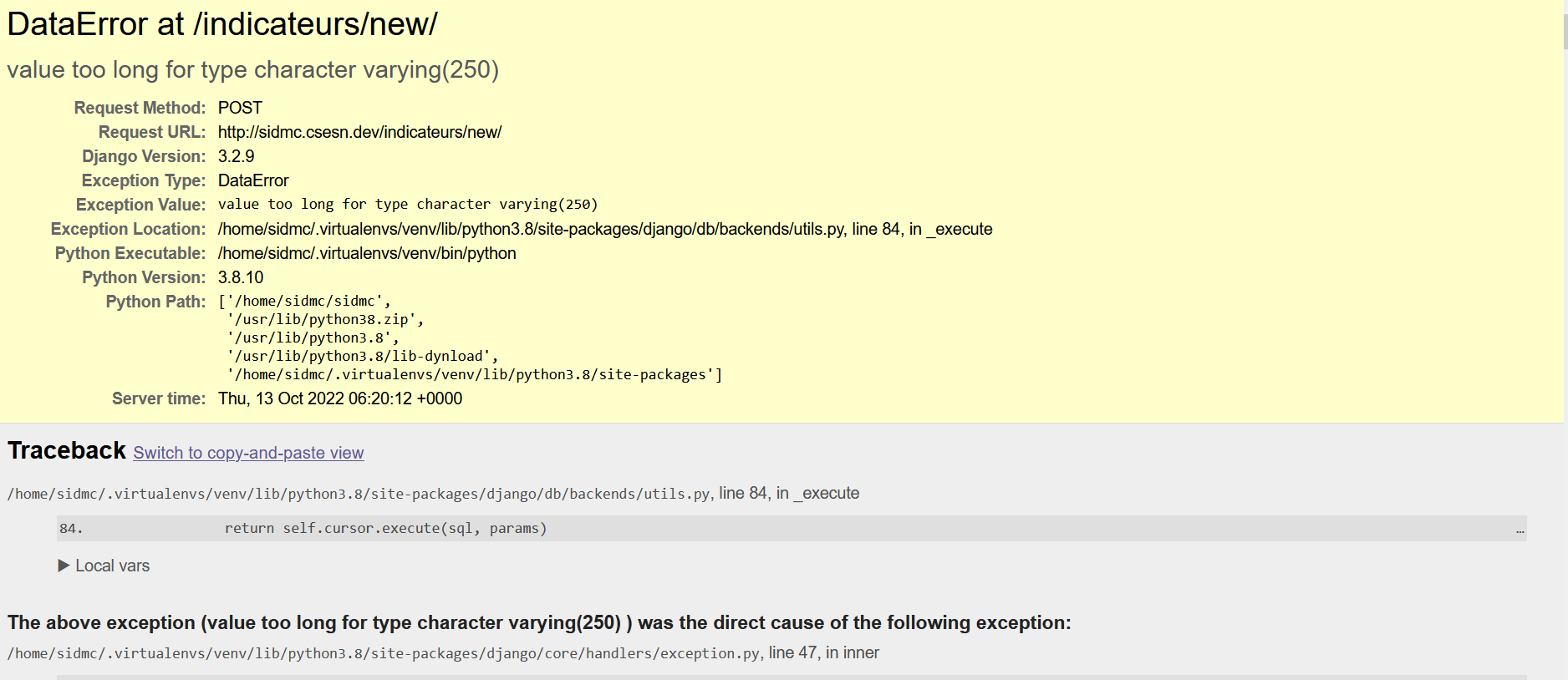The width and height of the screenshot is (1568, 680).
Task: Expand the Local vars disclosure triangle
Action: tap(64, 566)
